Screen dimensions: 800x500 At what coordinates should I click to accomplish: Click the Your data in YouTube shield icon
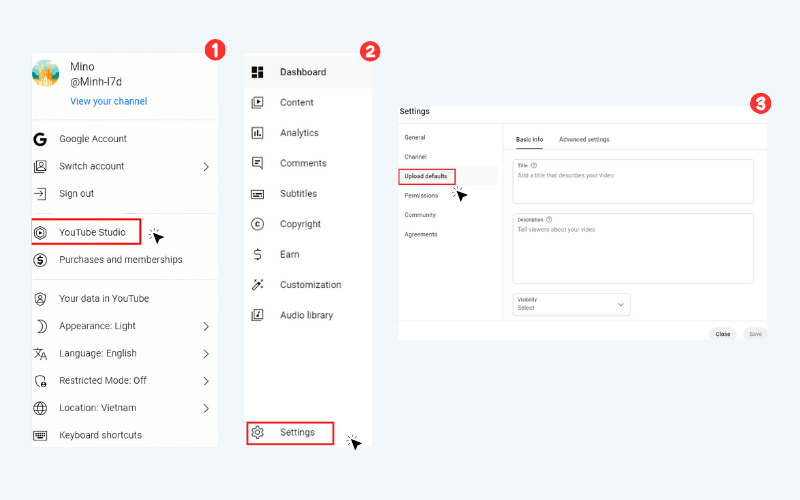pyautogui.click(x=40, y=298)
